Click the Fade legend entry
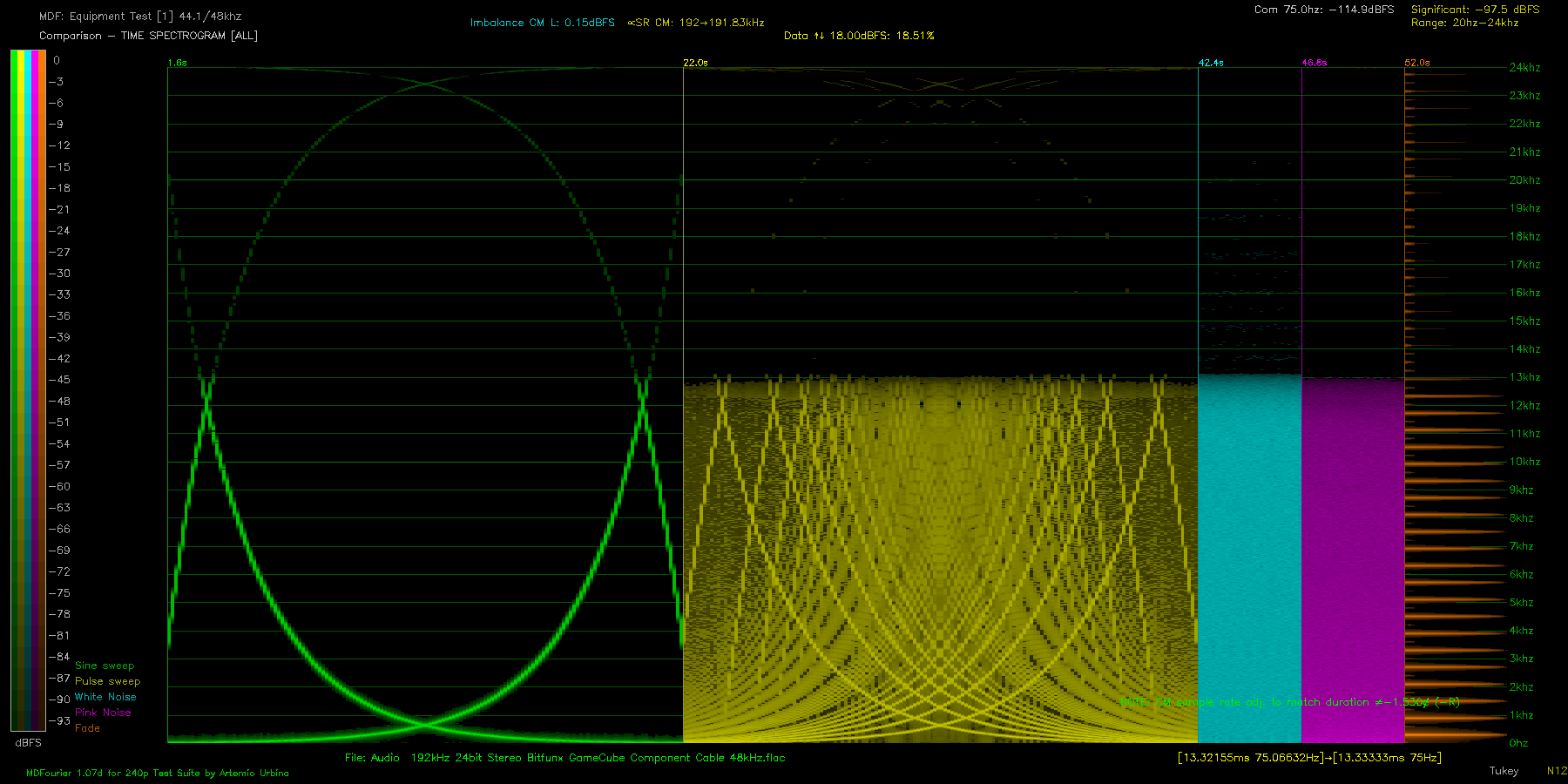 coord(87,728)
